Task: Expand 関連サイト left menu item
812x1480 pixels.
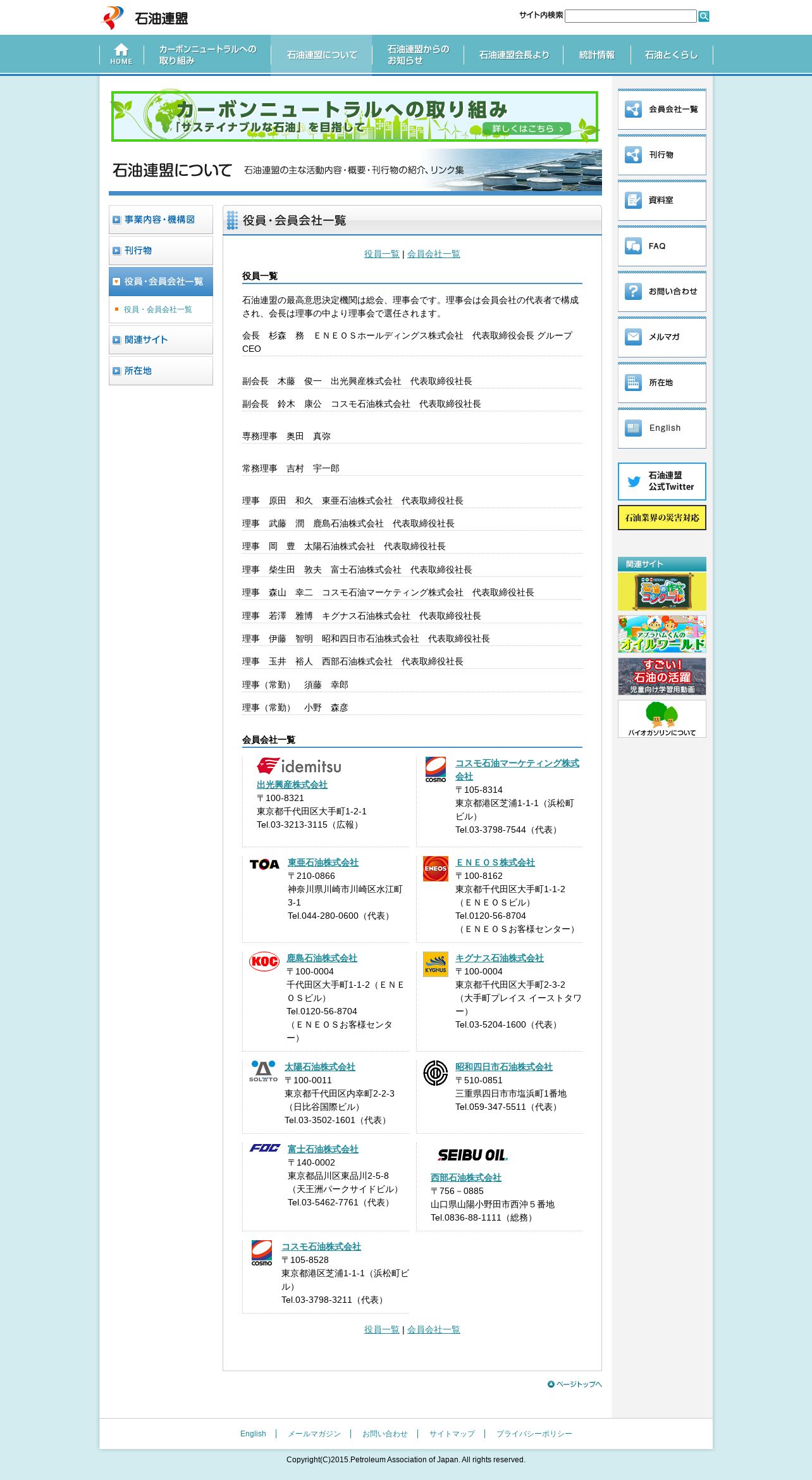Action: pyautogui.click(x=161, y=340)
